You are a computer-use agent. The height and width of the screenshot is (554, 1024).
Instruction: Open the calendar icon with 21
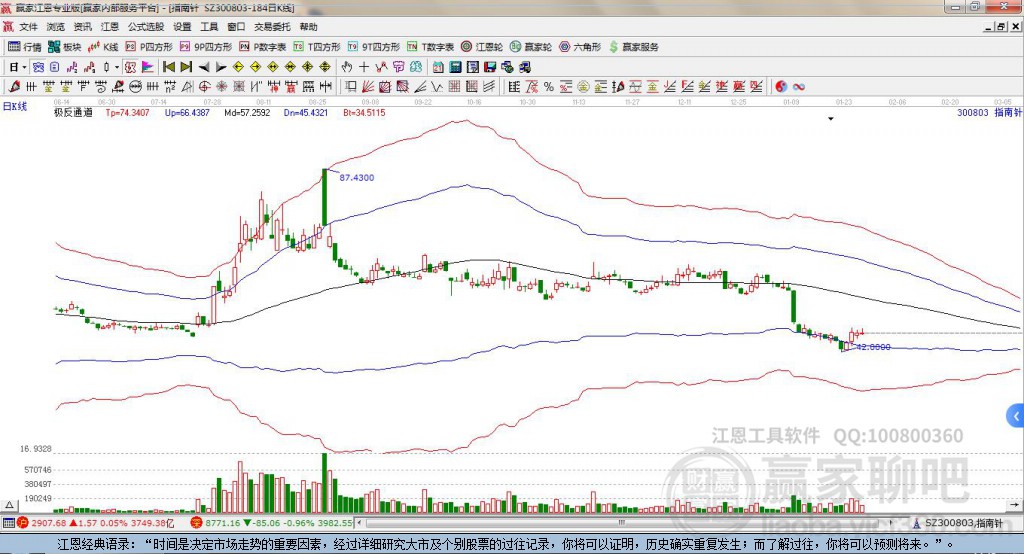[x=438, y=67]
